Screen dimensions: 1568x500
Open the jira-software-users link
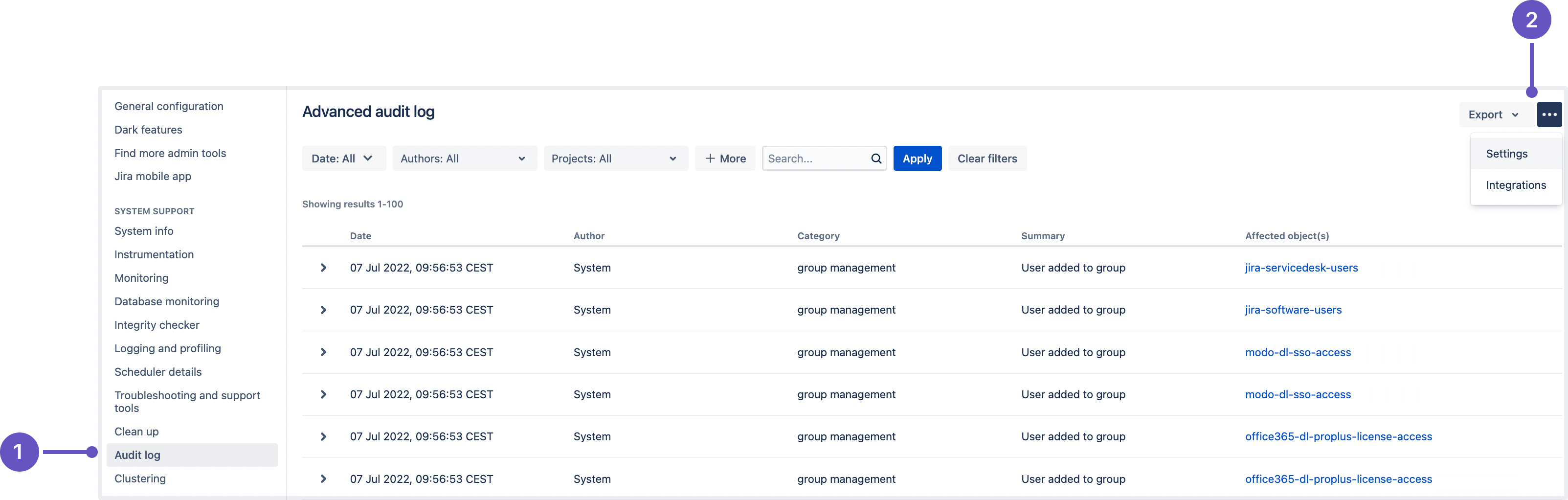click(1293, 309)
